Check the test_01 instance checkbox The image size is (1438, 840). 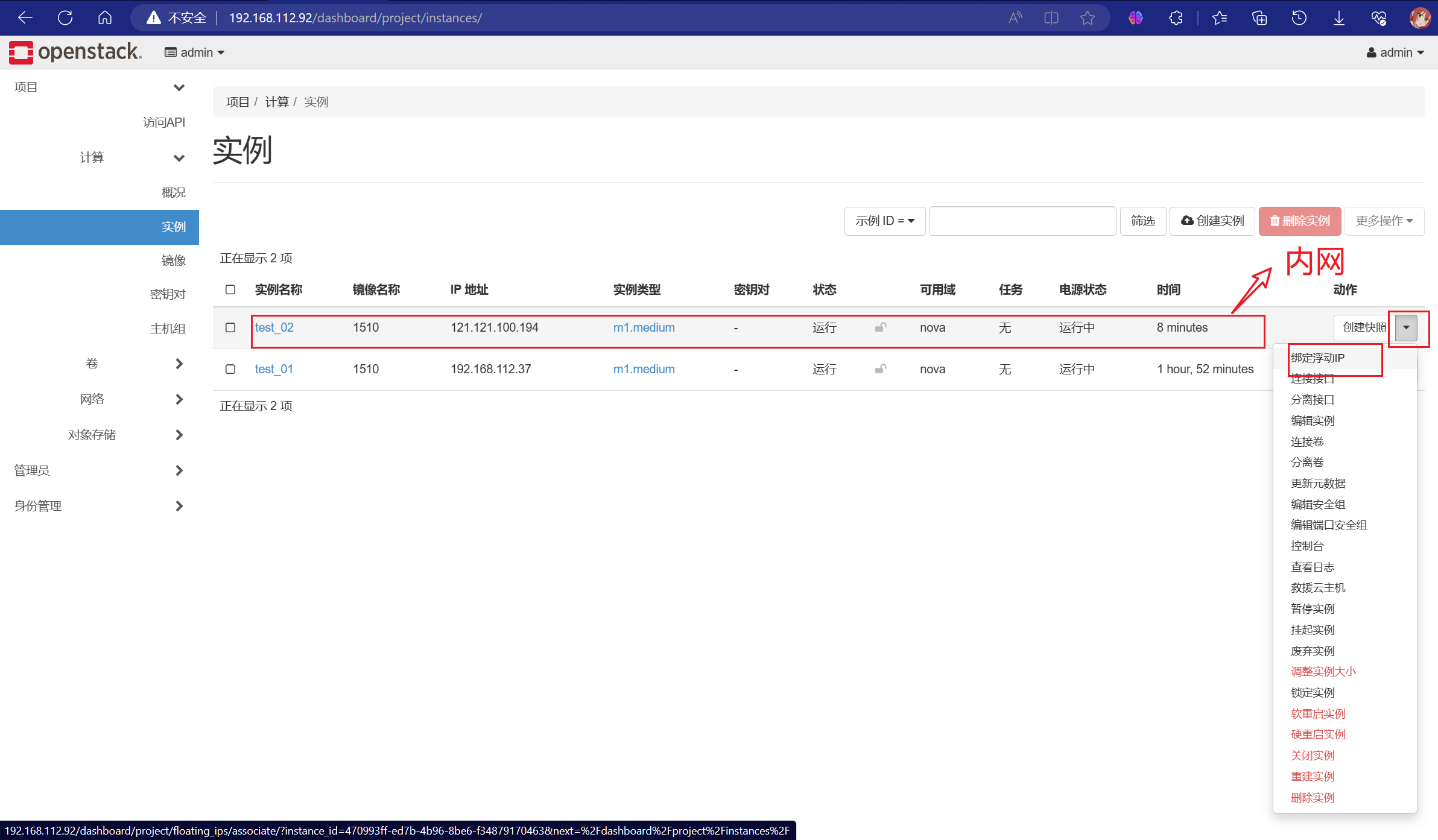230,369
